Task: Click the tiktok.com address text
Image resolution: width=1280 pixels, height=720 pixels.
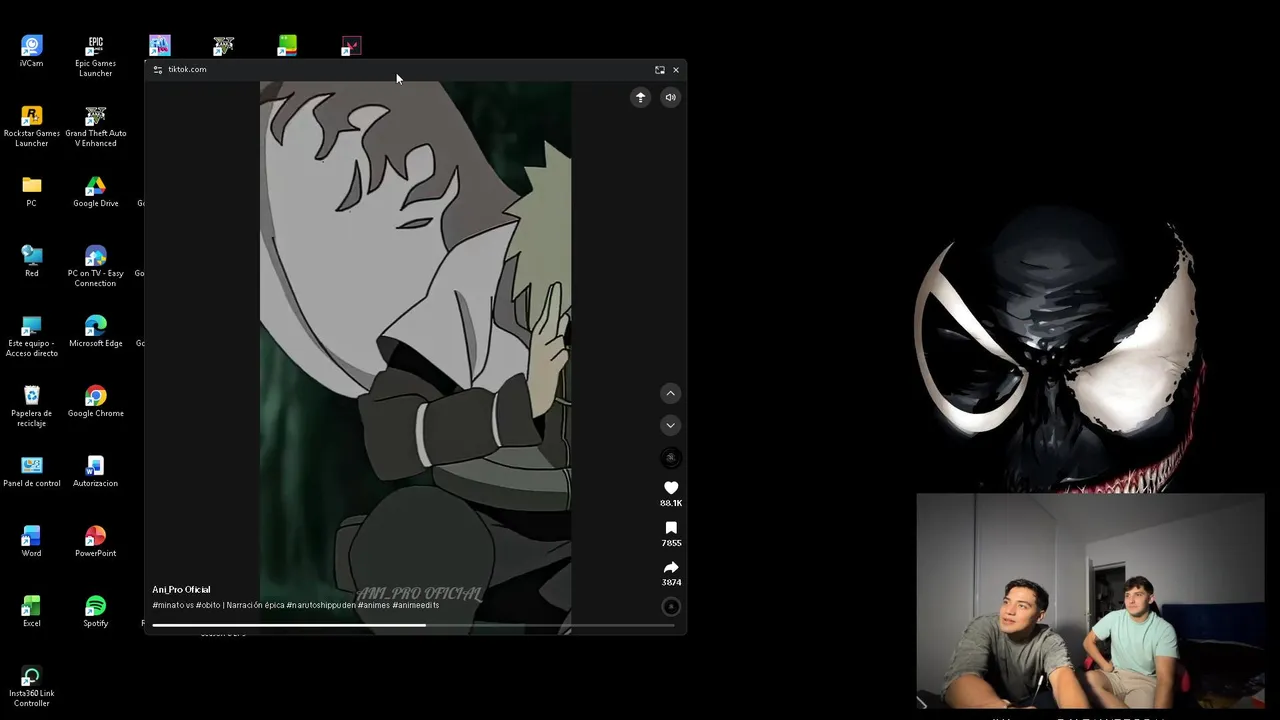Action: [x=187, y=70]
